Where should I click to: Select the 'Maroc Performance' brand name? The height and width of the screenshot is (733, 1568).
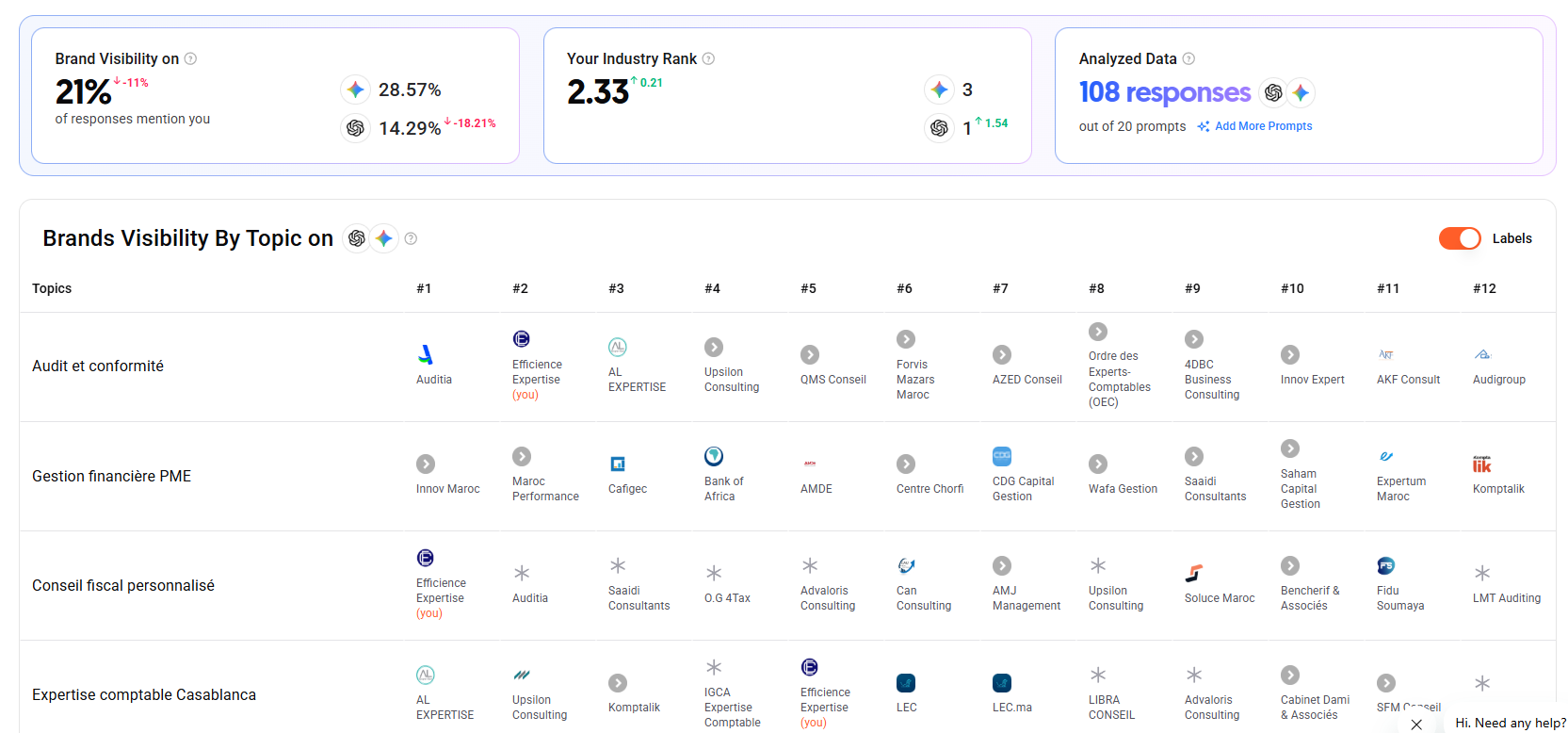[545, 489]
